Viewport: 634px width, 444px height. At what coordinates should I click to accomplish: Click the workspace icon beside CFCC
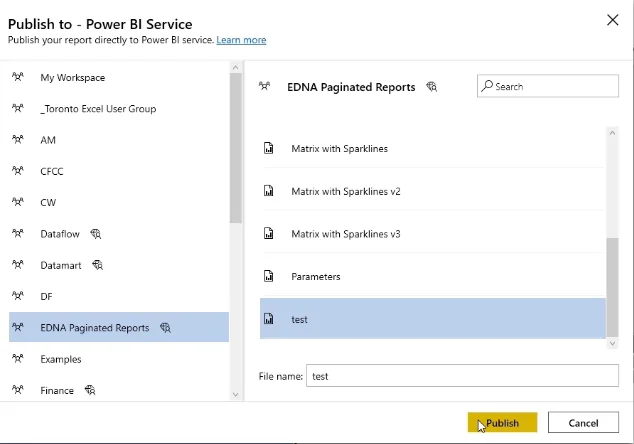tap(18, 170)
